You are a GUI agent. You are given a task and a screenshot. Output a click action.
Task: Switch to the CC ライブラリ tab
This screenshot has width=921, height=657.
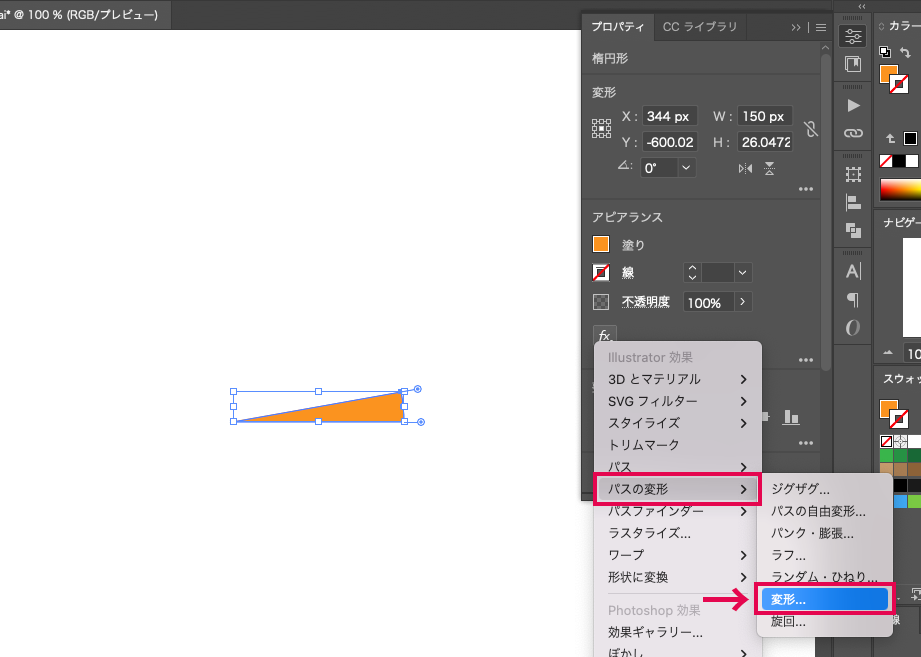(700, 27)
